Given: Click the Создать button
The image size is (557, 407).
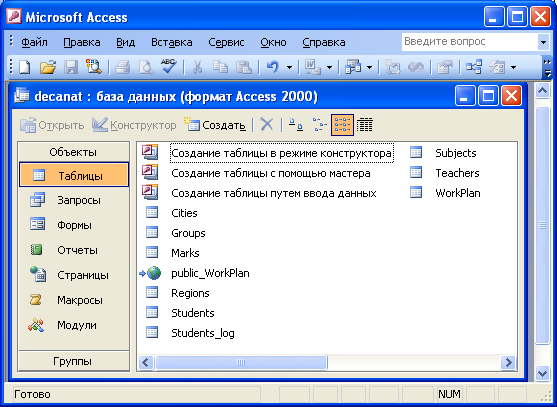Looking at the screenshot, I should (215, 125).
